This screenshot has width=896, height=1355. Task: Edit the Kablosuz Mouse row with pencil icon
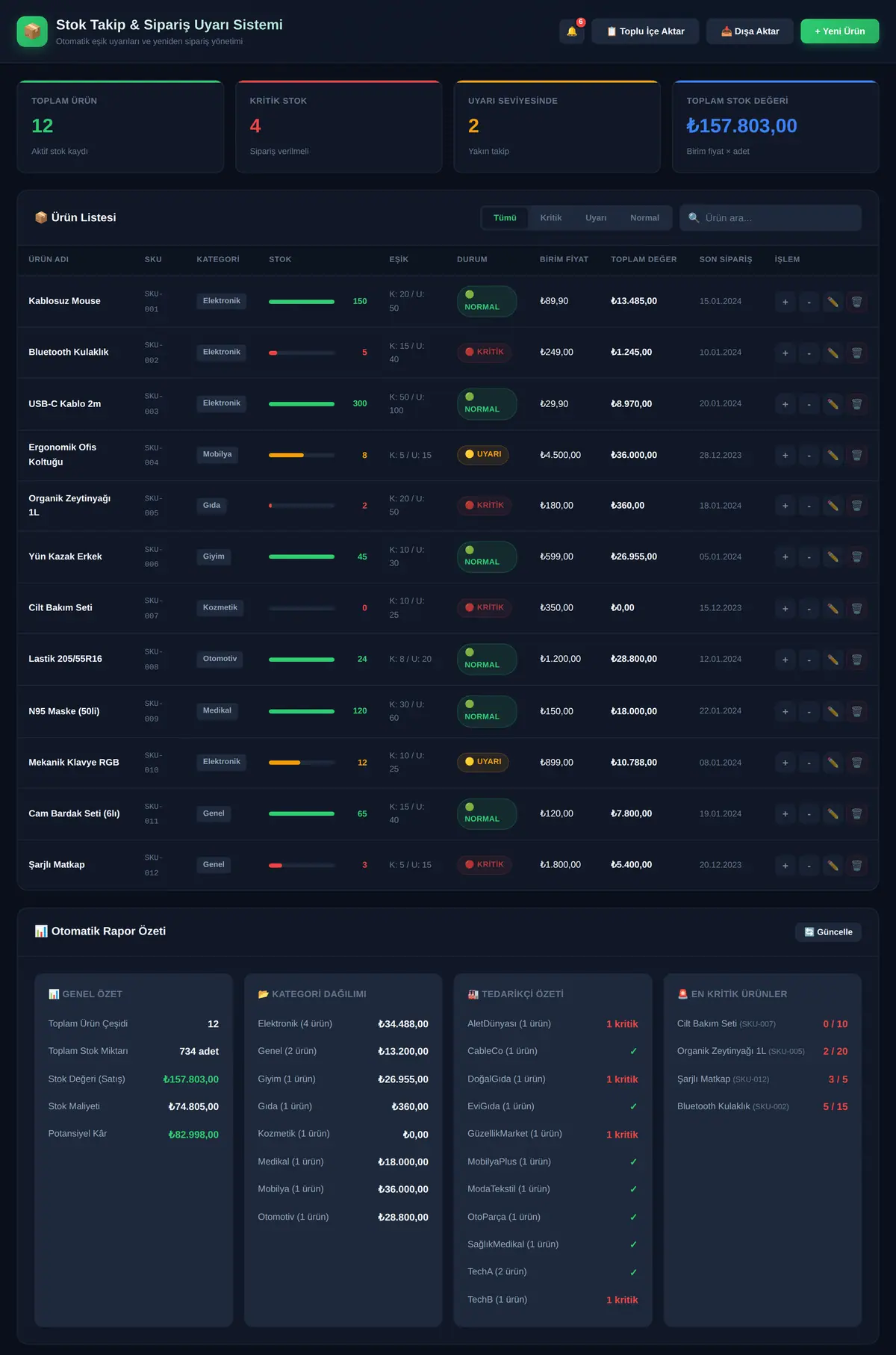coord(833,302)
